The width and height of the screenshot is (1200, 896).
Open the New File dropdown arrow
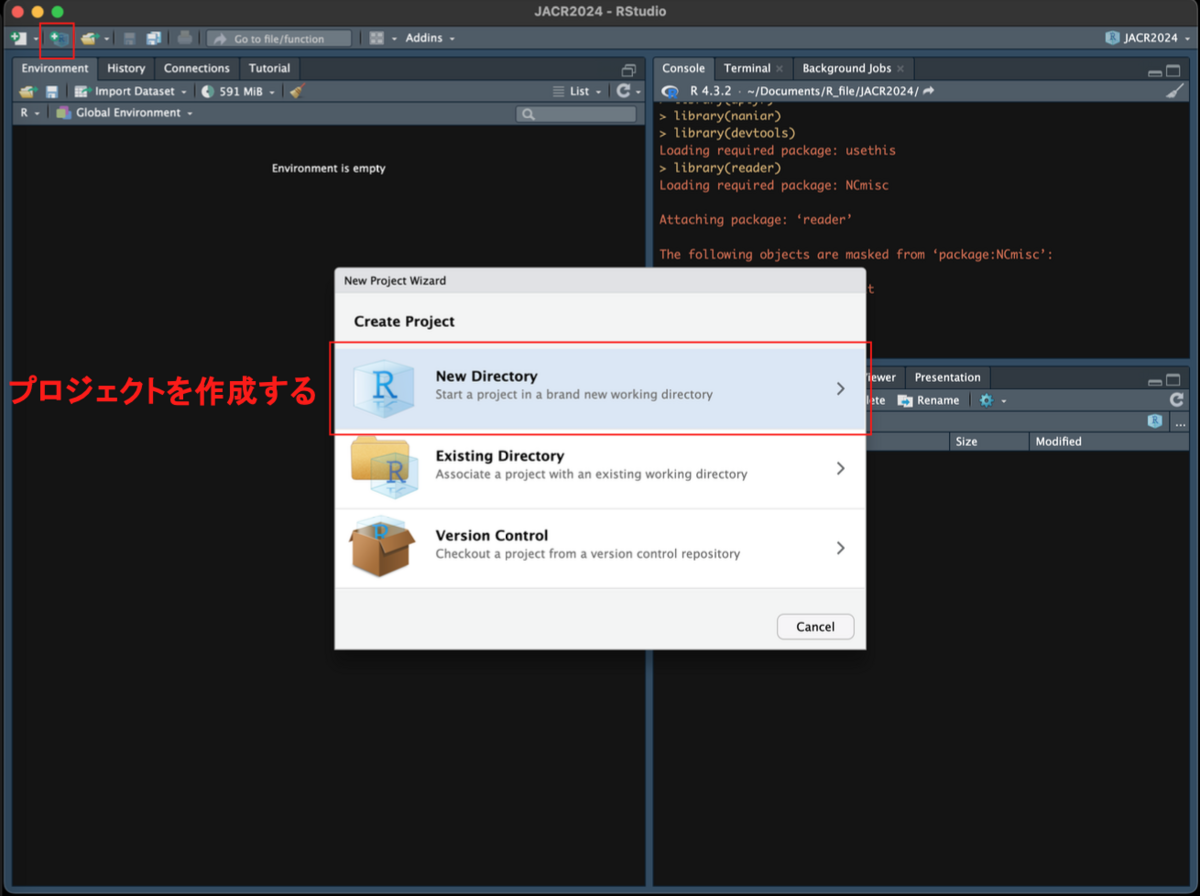tap(35, 39)
